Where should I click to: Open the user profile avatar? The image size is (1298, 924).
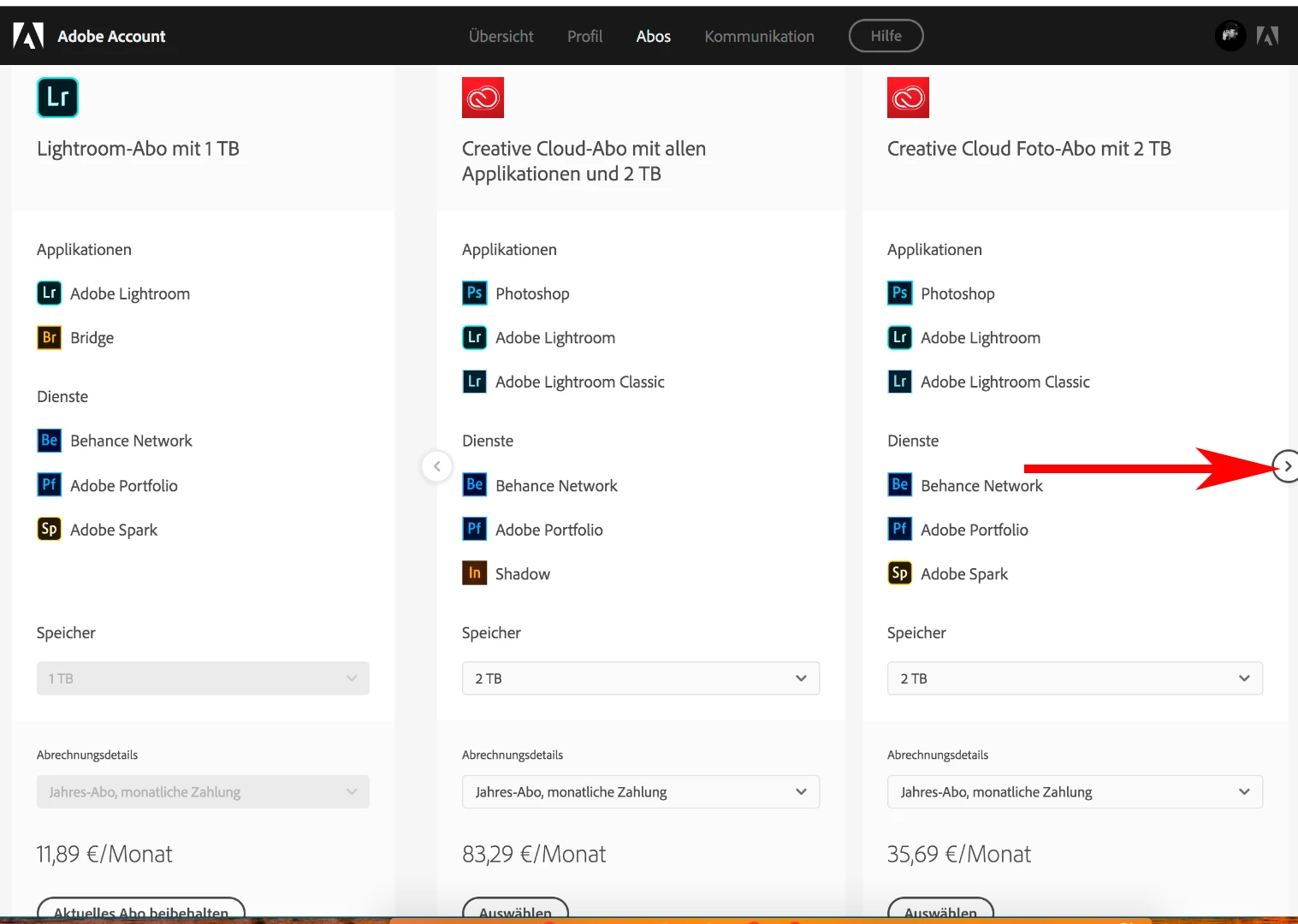coord(1230,35)
